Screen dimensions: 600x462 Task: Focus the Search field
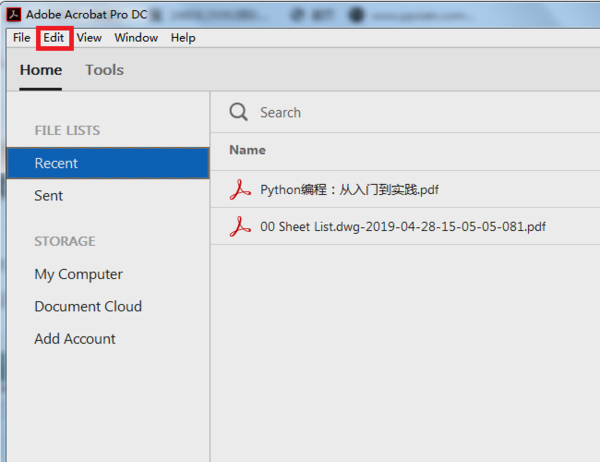pos(280,113)
